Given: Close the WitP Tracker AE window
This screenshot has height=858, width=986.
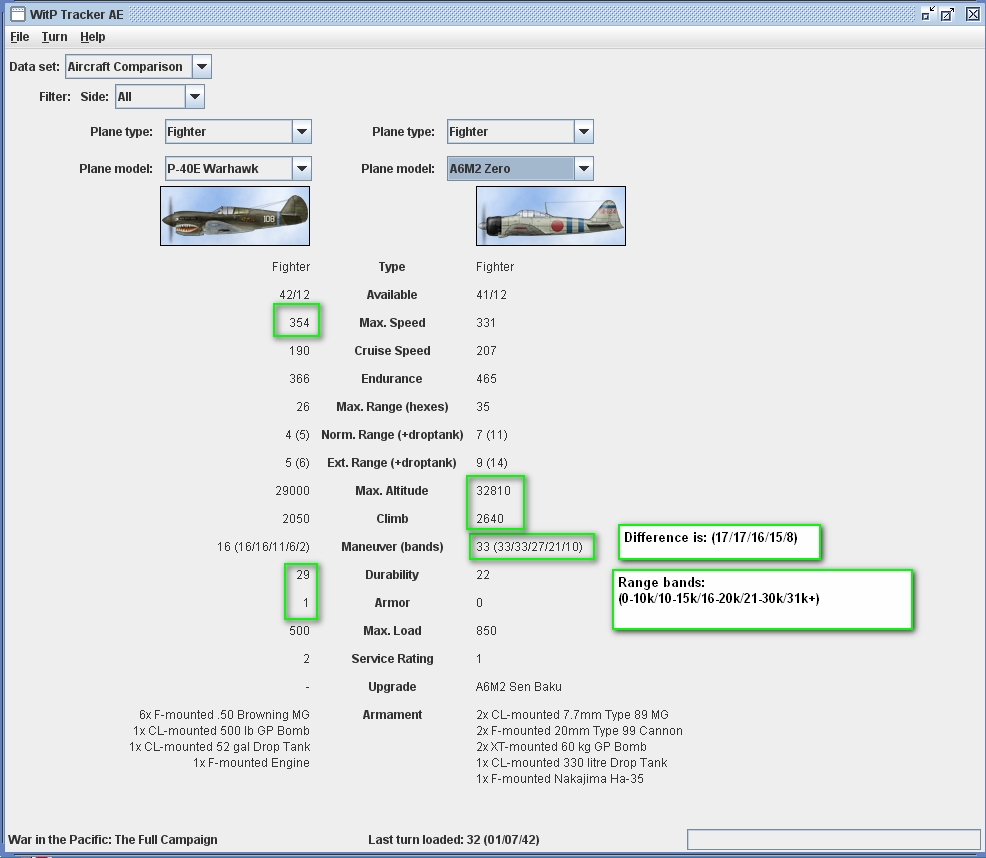Looking at the screenshot, I should 972,14.
